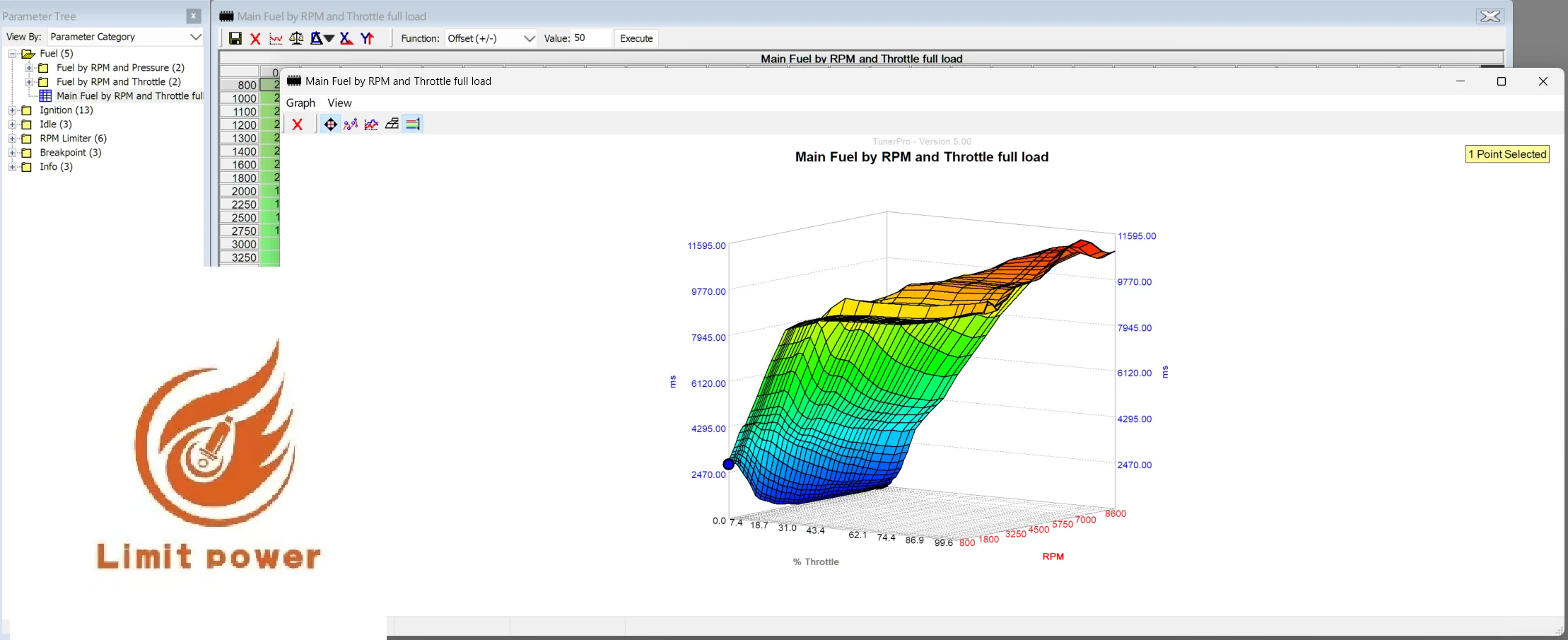Viewport: 1568px width, 640px height.
Task: Open the Graph menu in graph window
Action: point(300,103)
